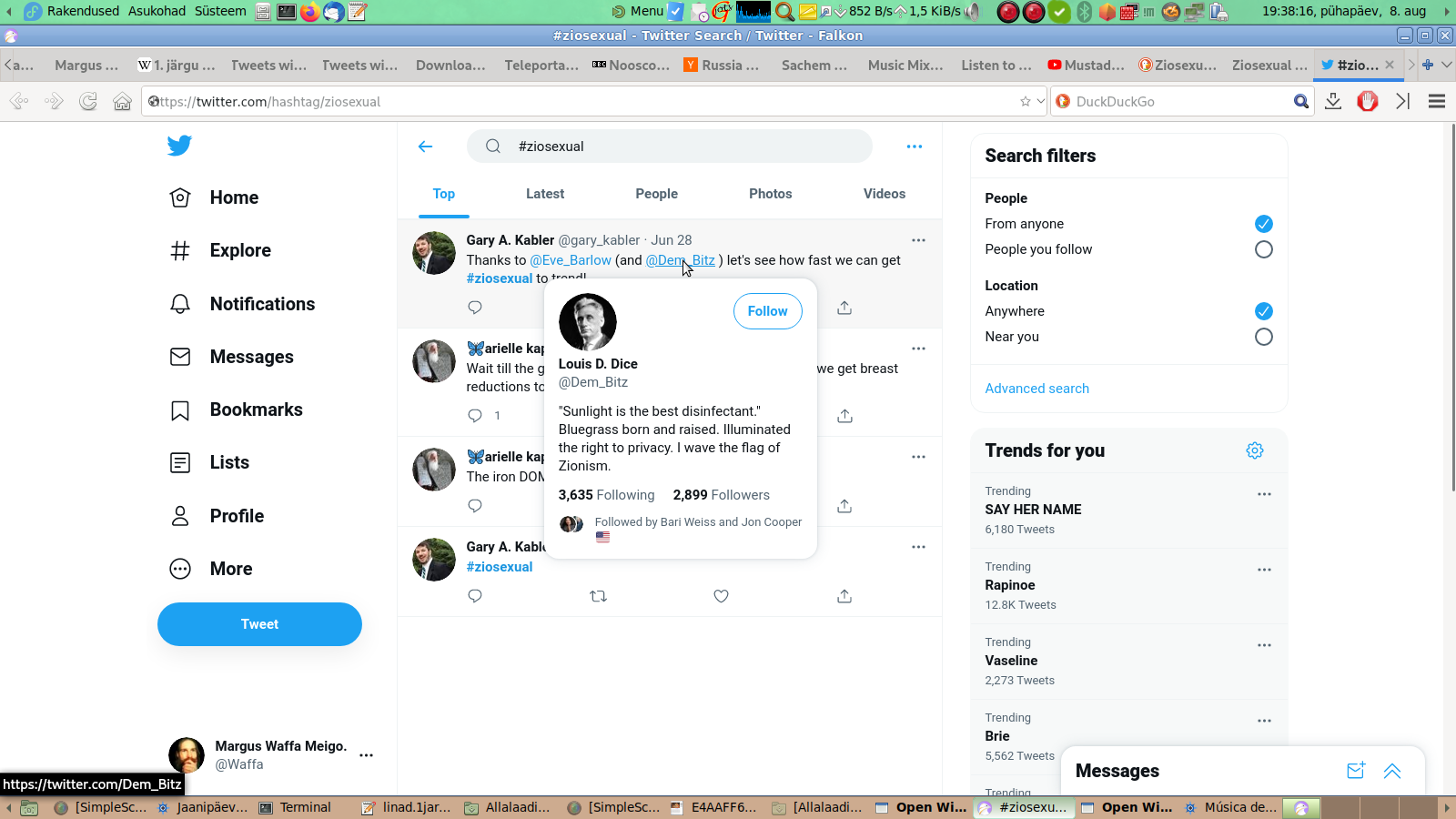Viewport: 1456px width, 819px height.
Task: Open options for Vaseline trend
Action: tap(1264, 645)
